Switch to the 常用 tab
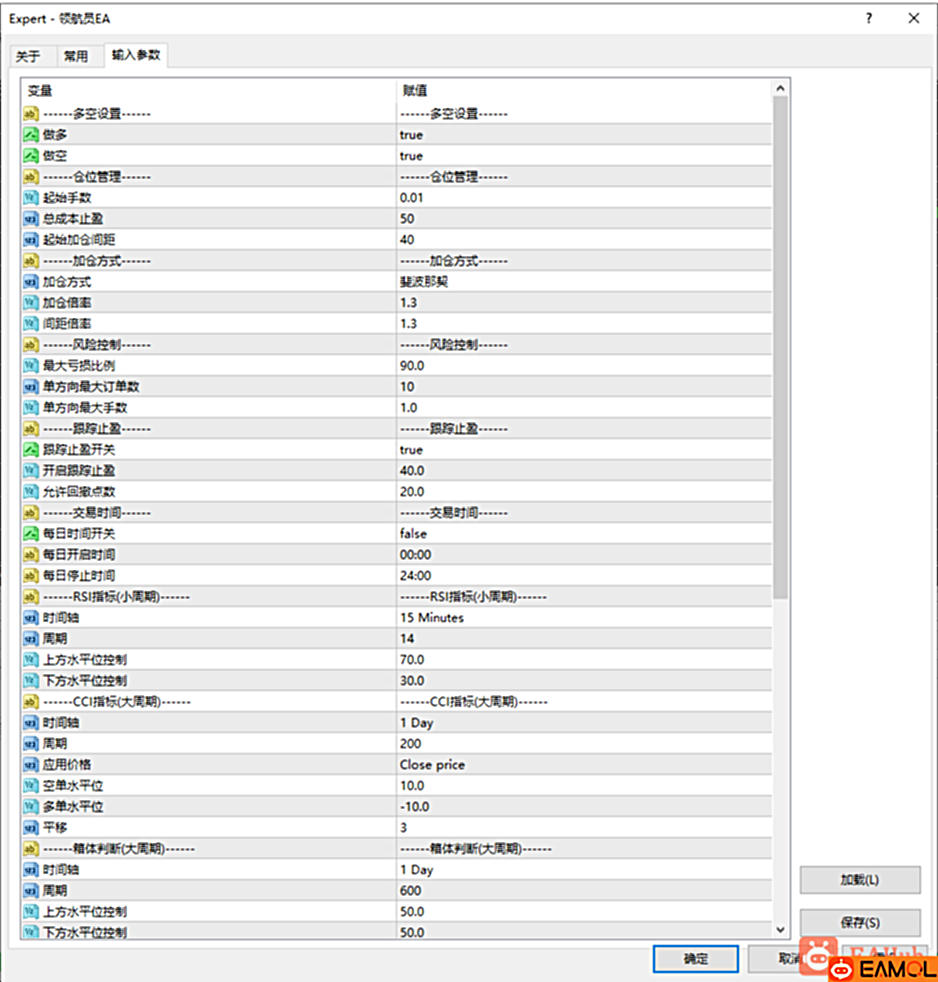Viewport: 938px width, 982px height. click(x=76, y=57)
